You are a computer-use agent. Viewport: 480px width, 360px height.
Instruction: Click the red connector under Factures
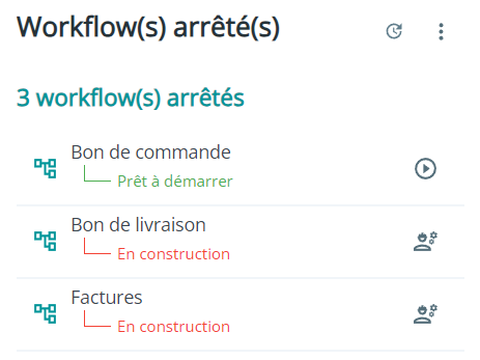coord(97,319)
